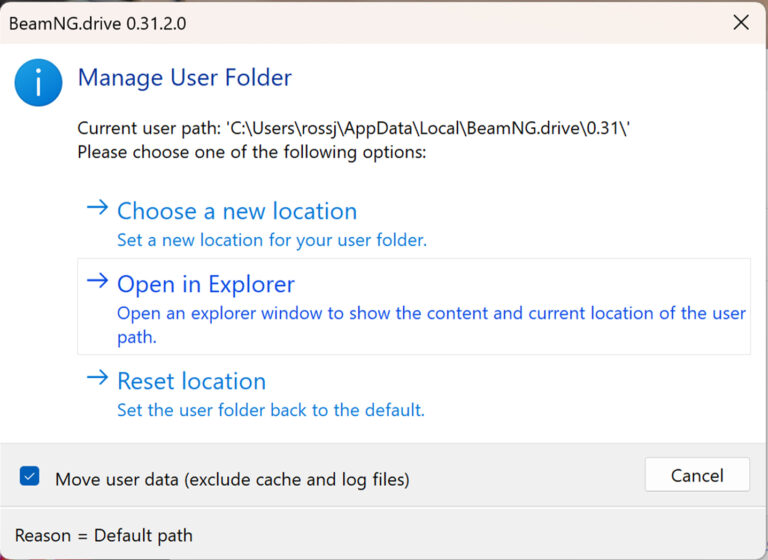Click empty right side of Open in Explorer box

click(x=600, y=284)
